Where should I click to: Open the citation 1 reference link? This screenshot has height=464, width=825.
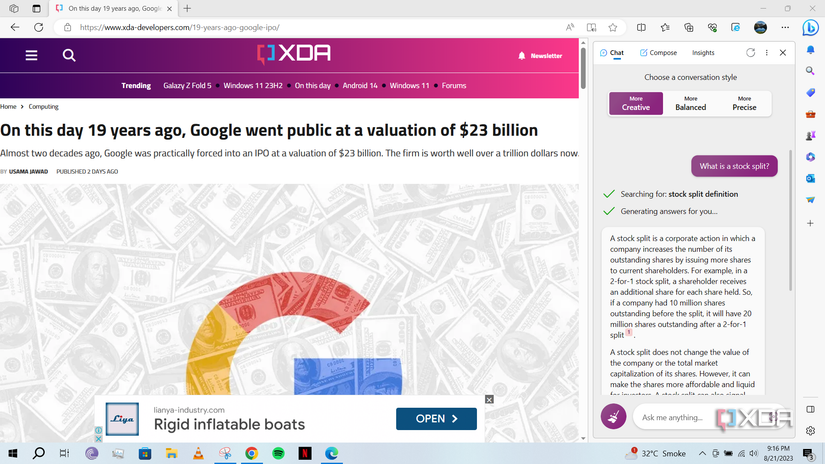[x=629, y=332]
